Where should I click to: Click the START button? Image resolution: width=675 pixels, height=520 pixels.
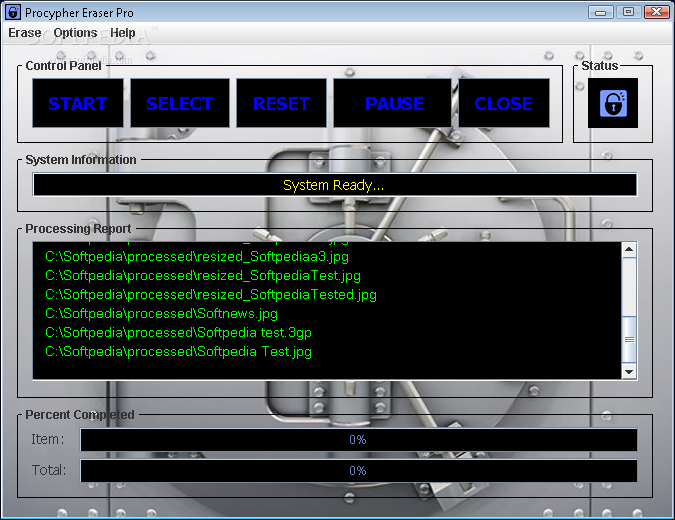pyautogui.click(x=78, y=103)
